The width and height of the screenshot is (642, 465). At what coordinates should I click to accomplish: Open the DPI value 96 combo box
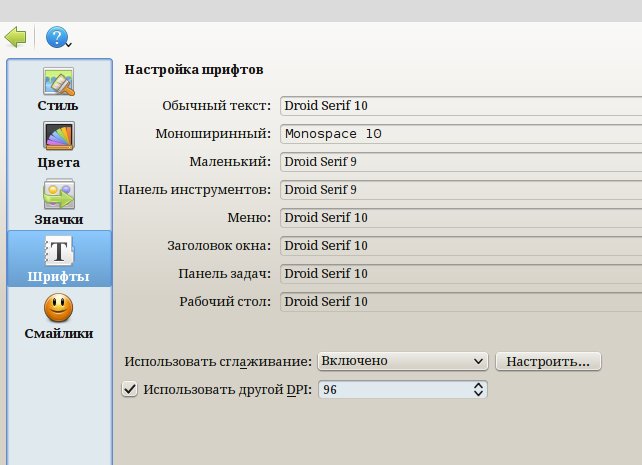tap(403, 390)
